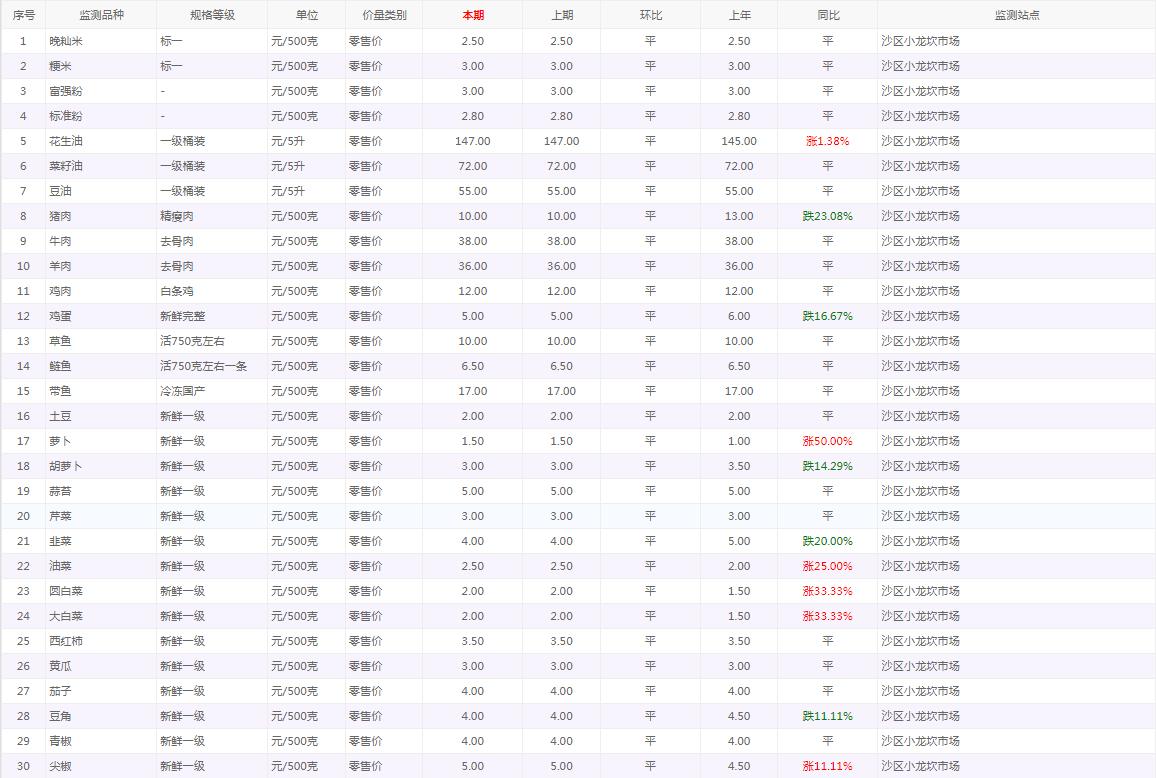Click the 冷冻国产 cell in the 带鱼 row

point(183,391)
